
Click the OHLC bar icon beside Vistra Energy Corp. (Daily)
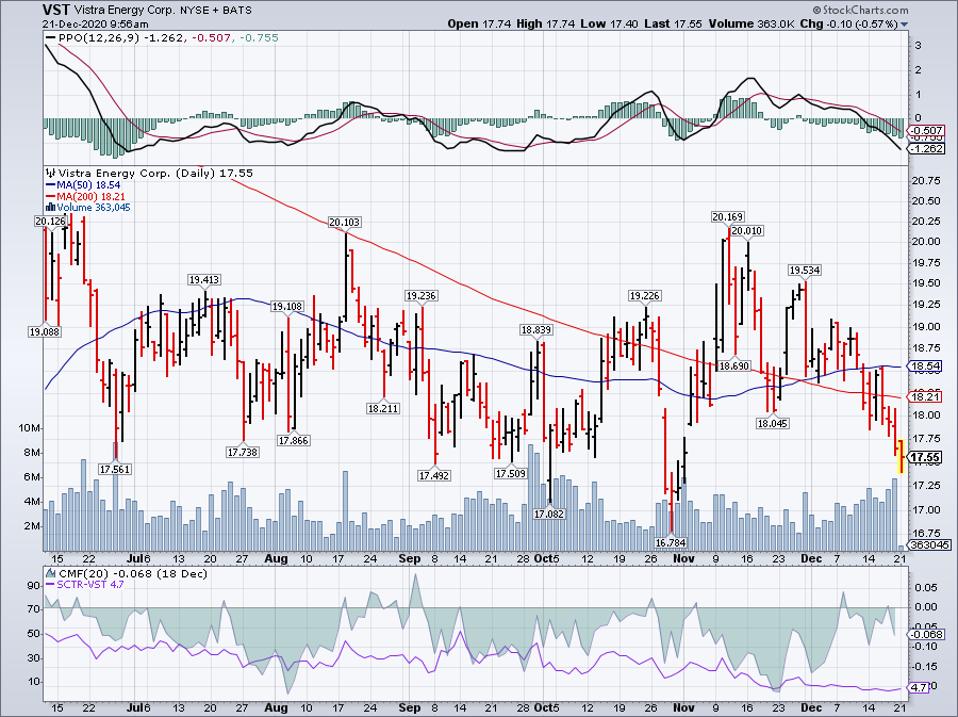51,173
